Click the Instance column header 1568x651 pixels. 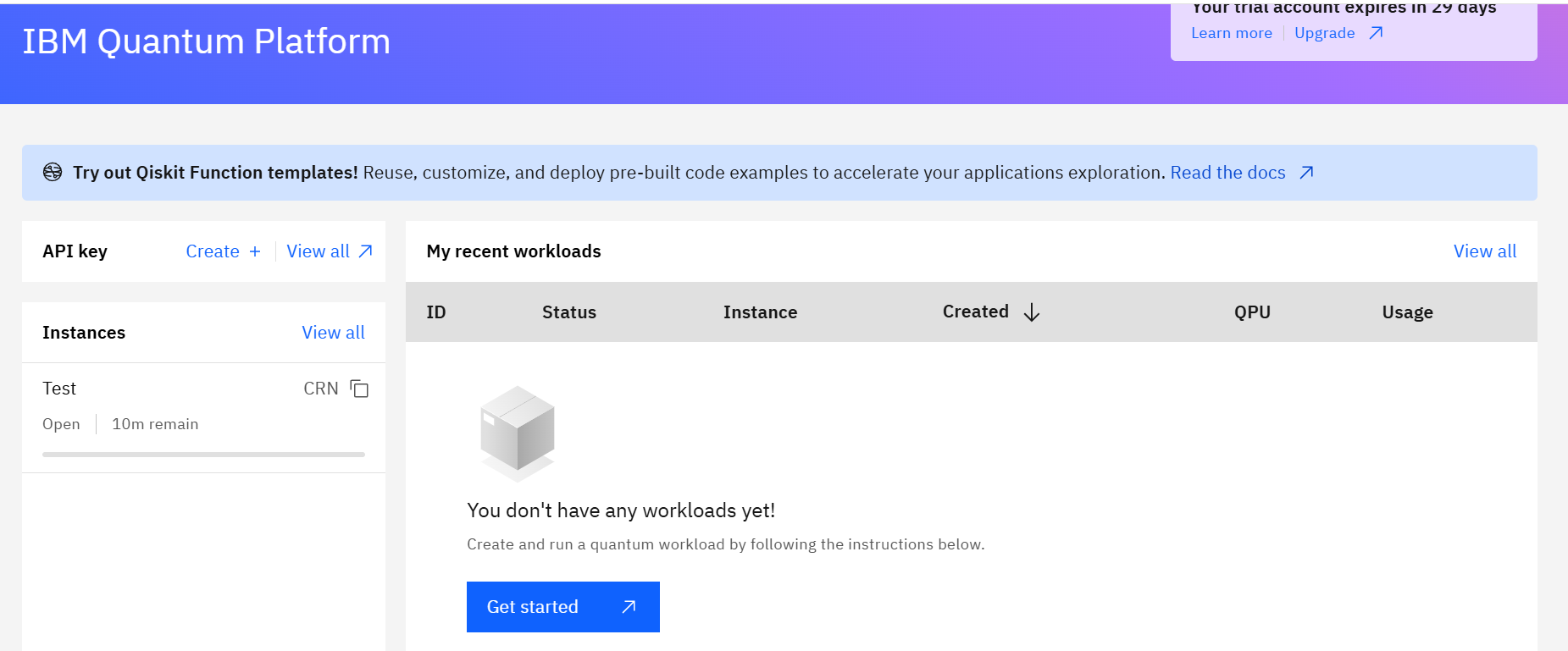[x=760, y=312]
